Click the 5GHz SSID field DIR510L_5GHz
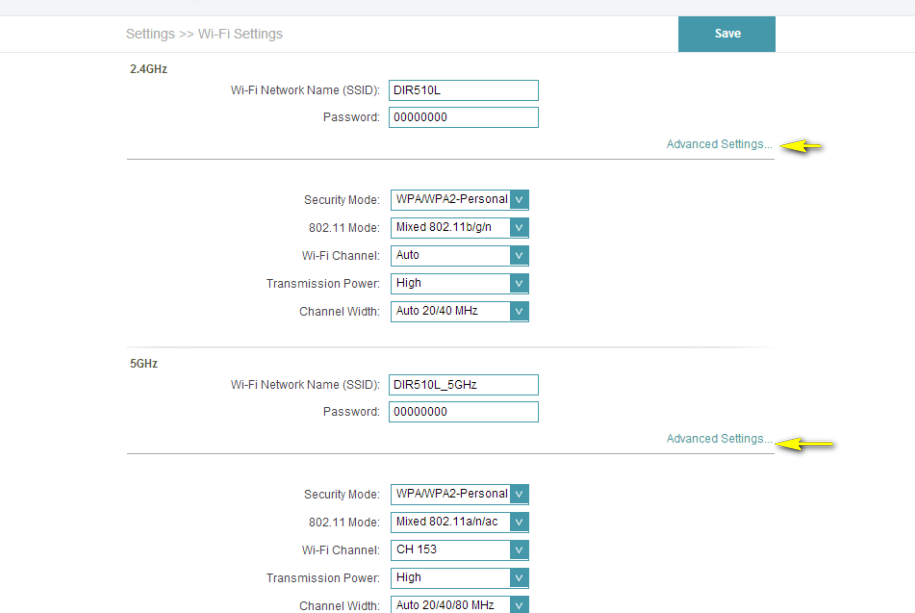 pyautogui.click(x=463, y=385)
